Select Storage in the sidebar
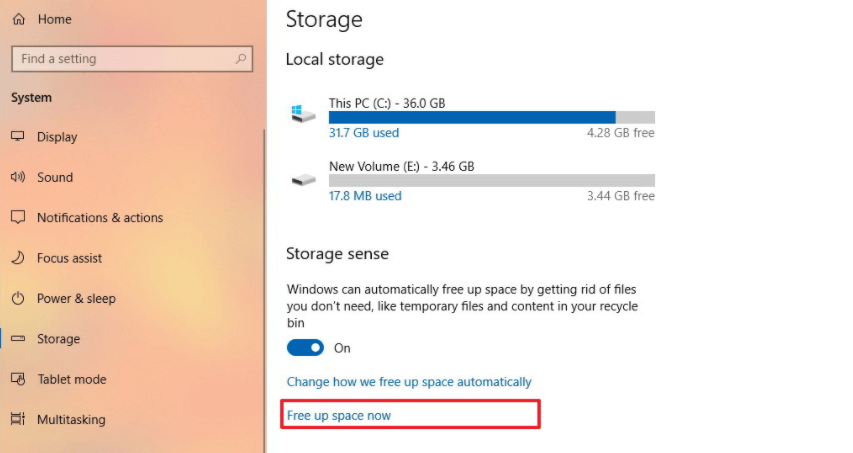This screenshot has width=853, height=453. coord(58,339)
